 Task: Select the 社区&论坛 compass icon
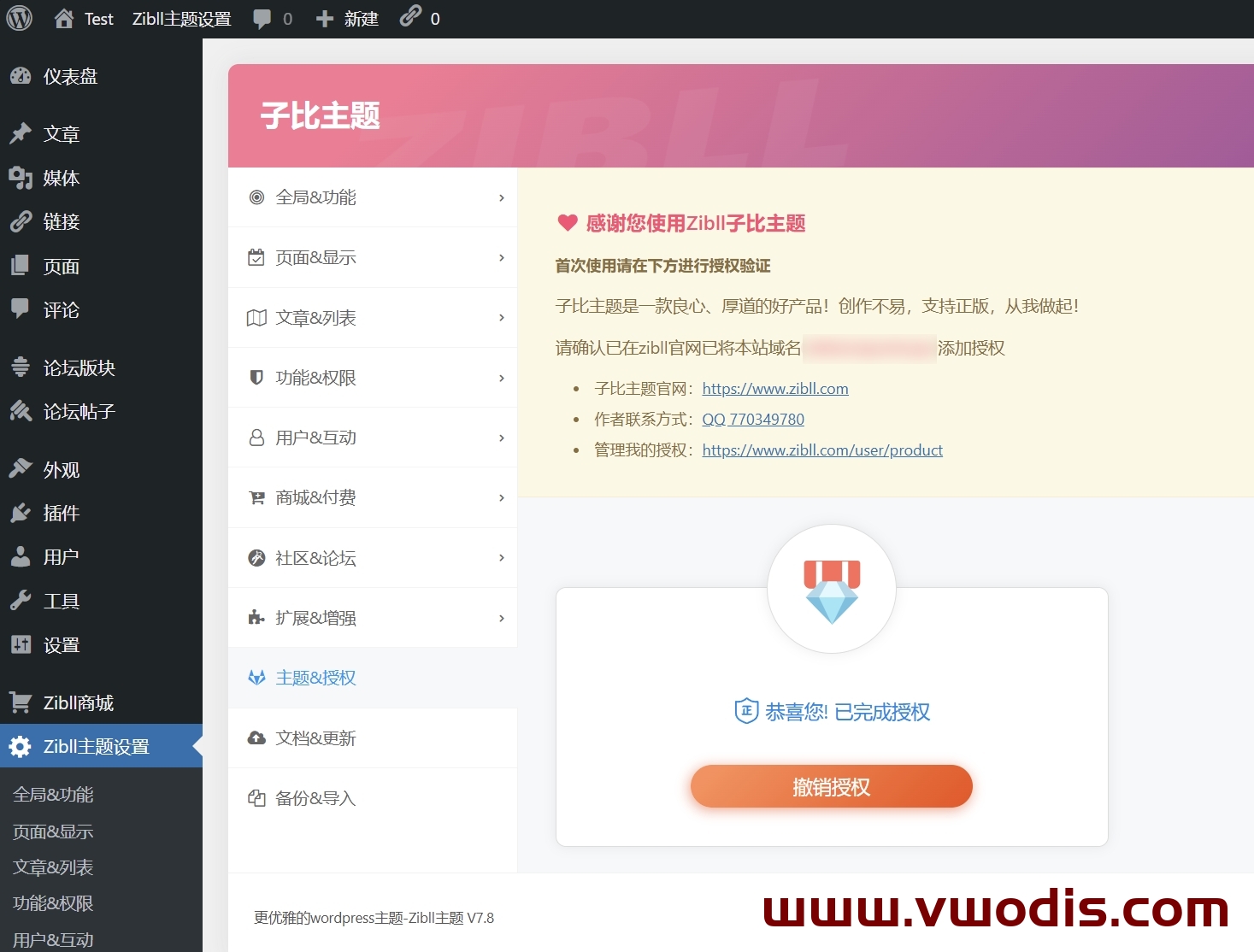coord(256,557)
